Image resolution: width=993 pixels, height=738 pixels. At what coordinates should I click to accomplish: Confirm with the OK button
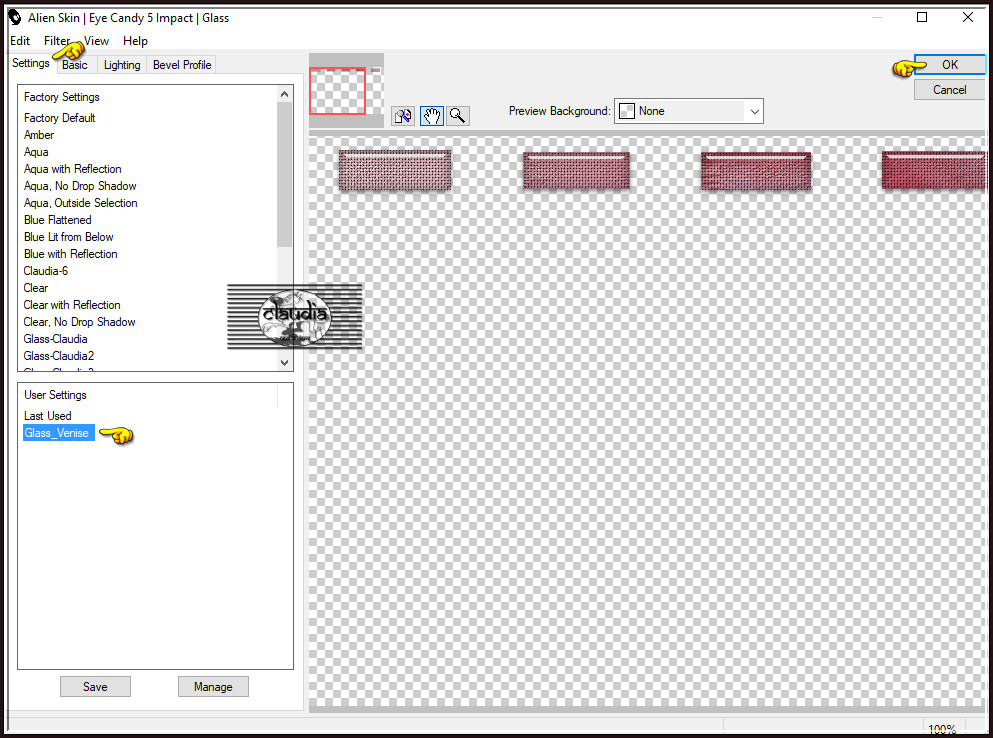[x=949, y=65]
